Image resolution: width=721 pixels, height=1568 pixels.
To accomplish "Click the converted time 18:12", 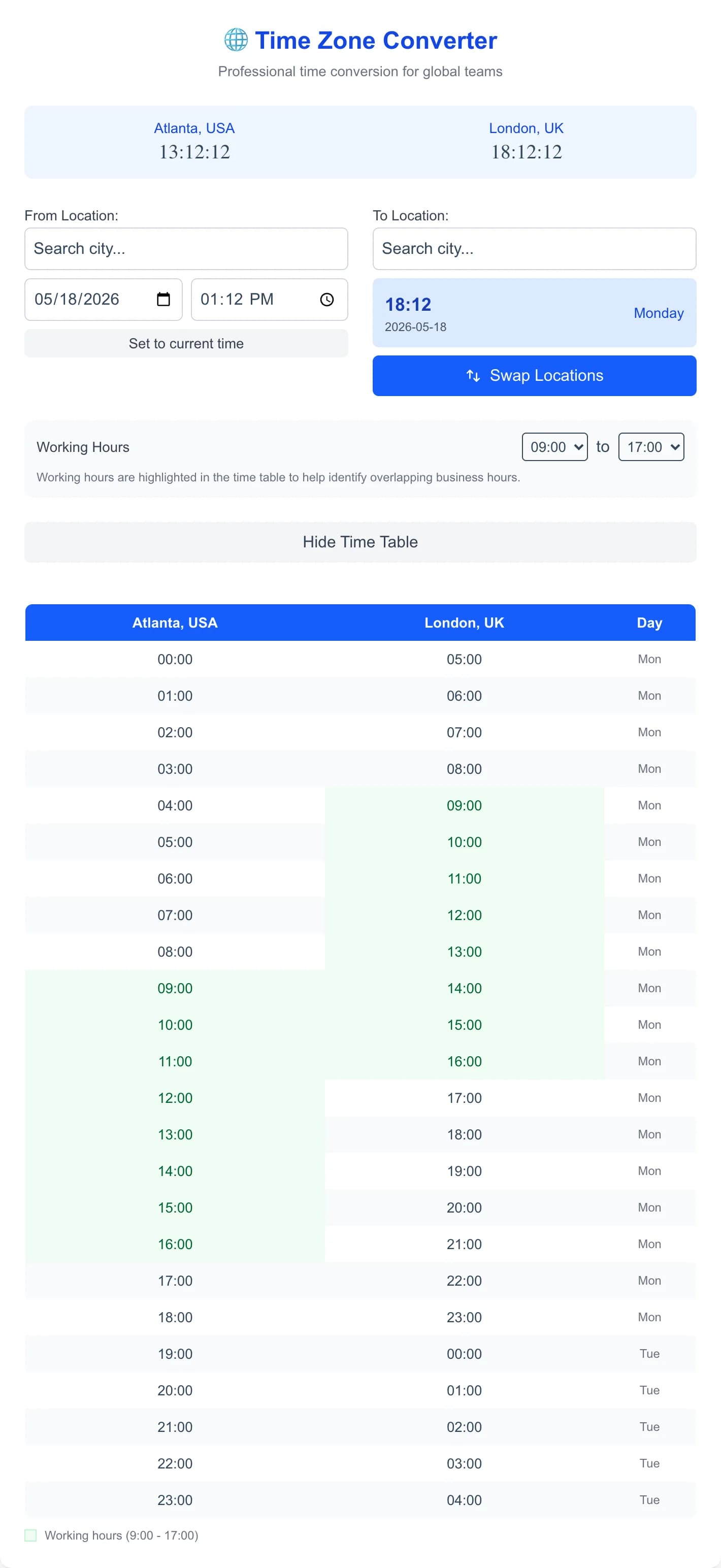I will [408, 304].
